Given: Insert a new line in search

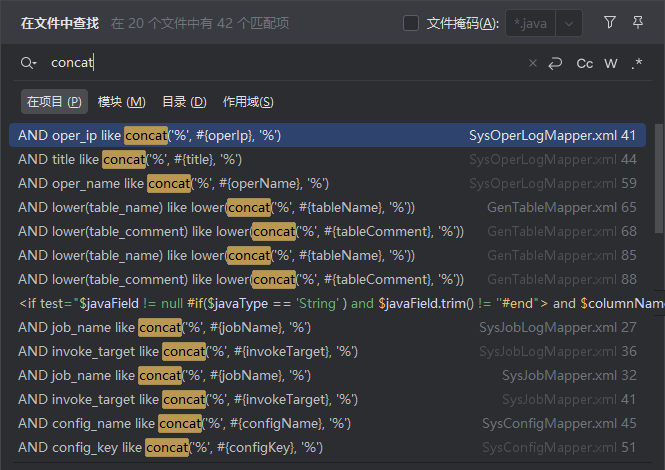Looking at the screenshot, I should (555, 64).
